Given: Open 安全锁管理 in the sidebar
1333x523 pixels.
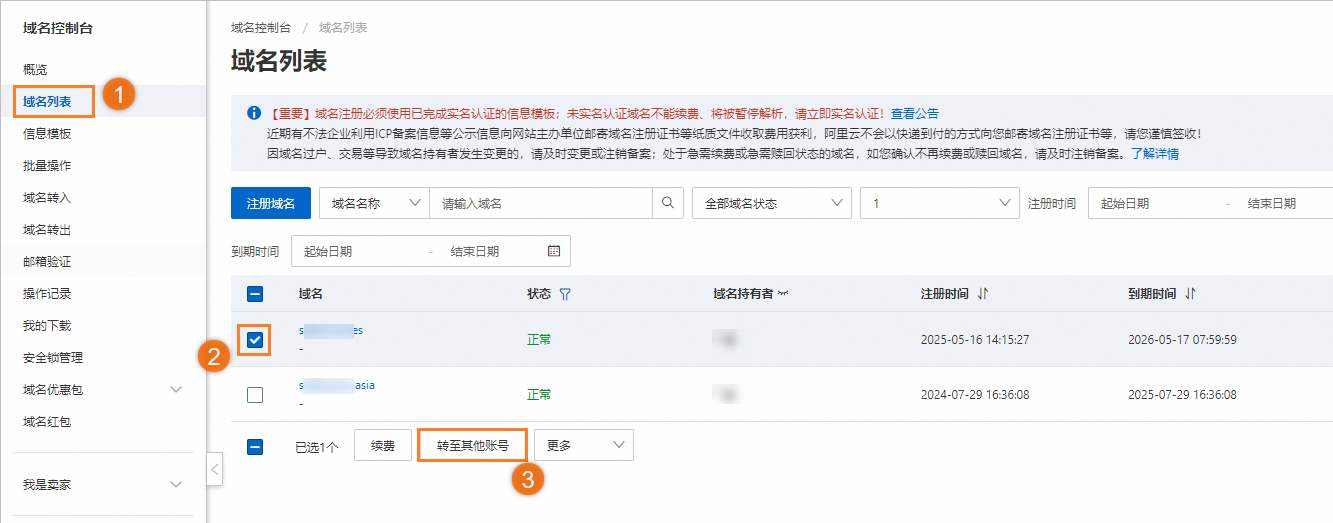Looking at the screenshot, I should [53, 357].
